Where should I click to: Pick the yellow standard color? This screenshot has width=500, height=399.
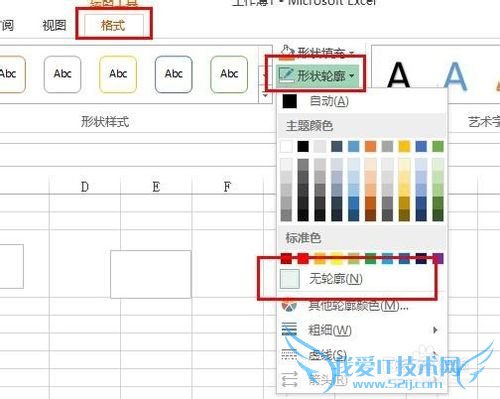(337, 259)
